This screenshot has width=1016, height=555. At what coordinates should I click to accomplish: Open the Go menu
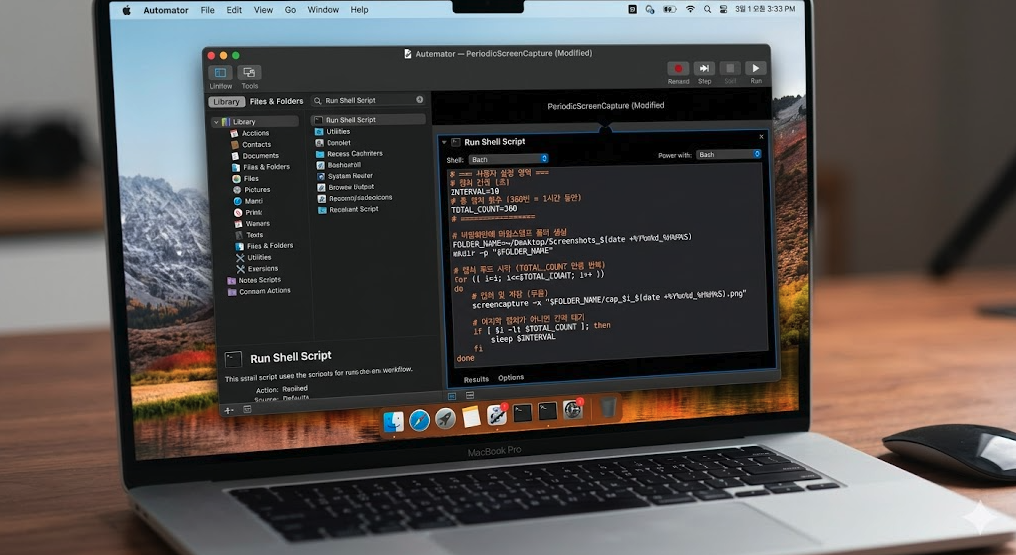coord(290,10)
